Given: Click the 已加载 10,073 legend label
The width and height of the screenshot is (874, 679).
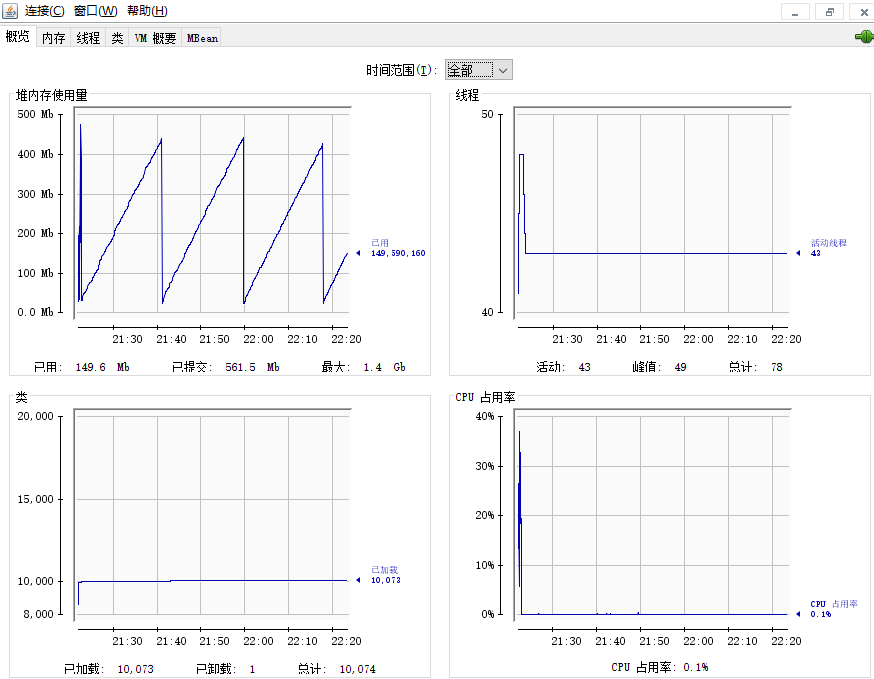Looking at the screenshot, I should pos(386,575).
